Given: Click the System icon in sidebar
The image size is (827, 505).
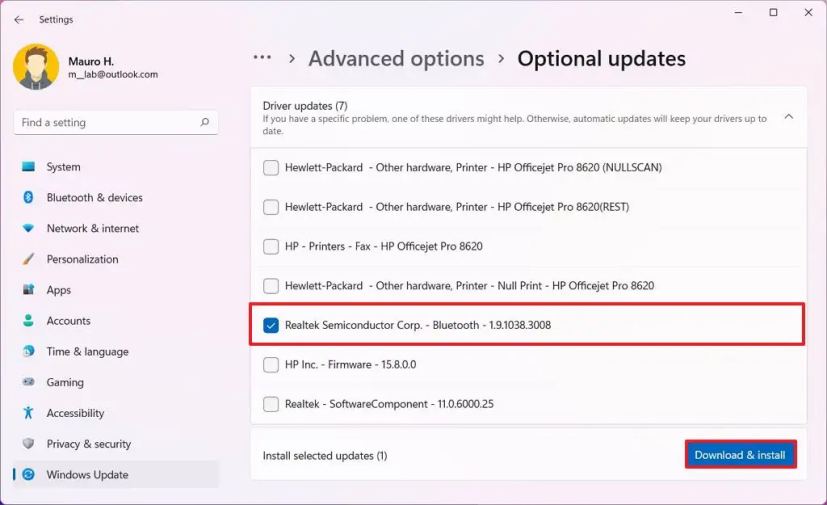Looking at the screenshot, I should click(x=28, y=167).
